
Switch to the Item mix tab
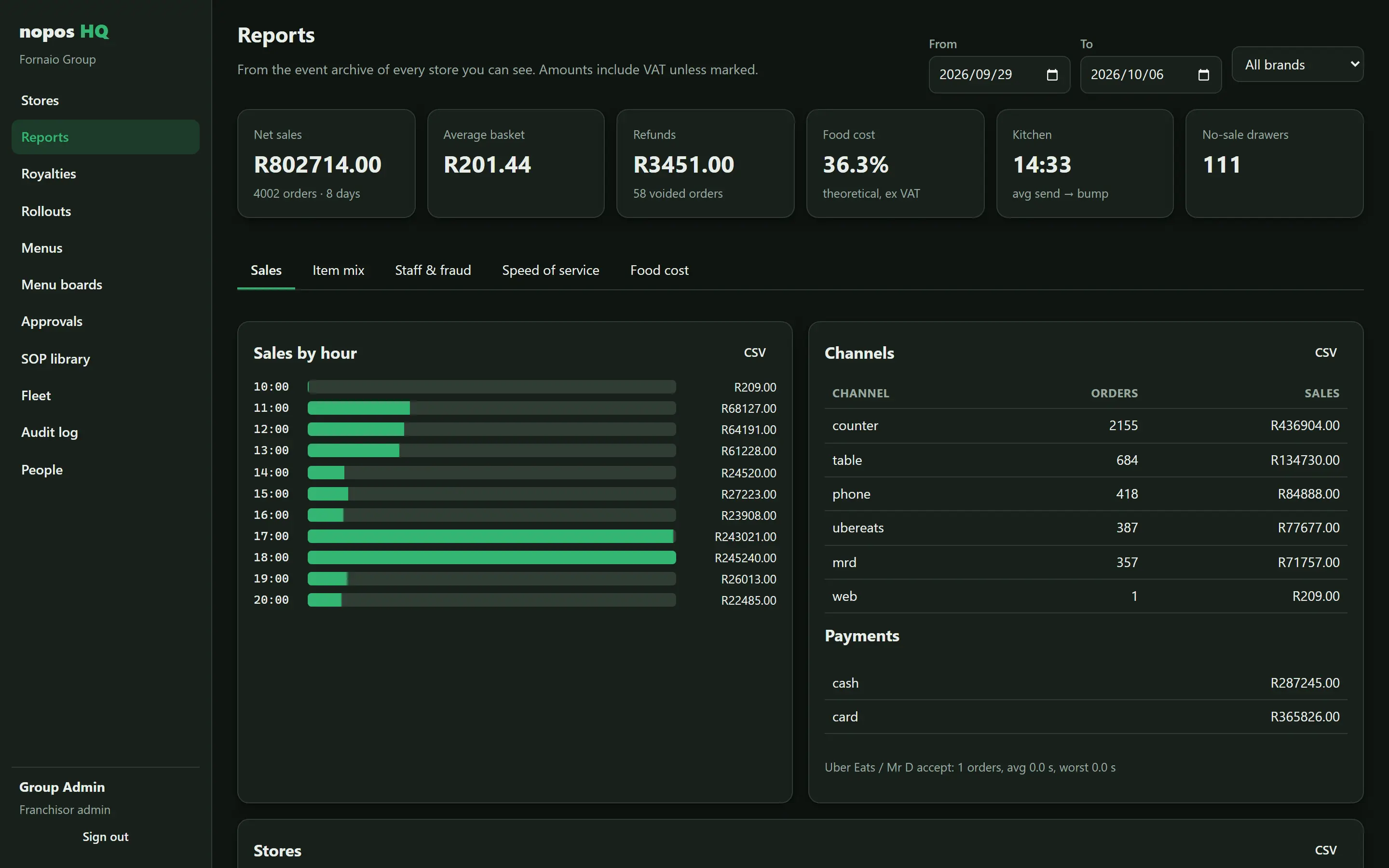tap(338, 271)
